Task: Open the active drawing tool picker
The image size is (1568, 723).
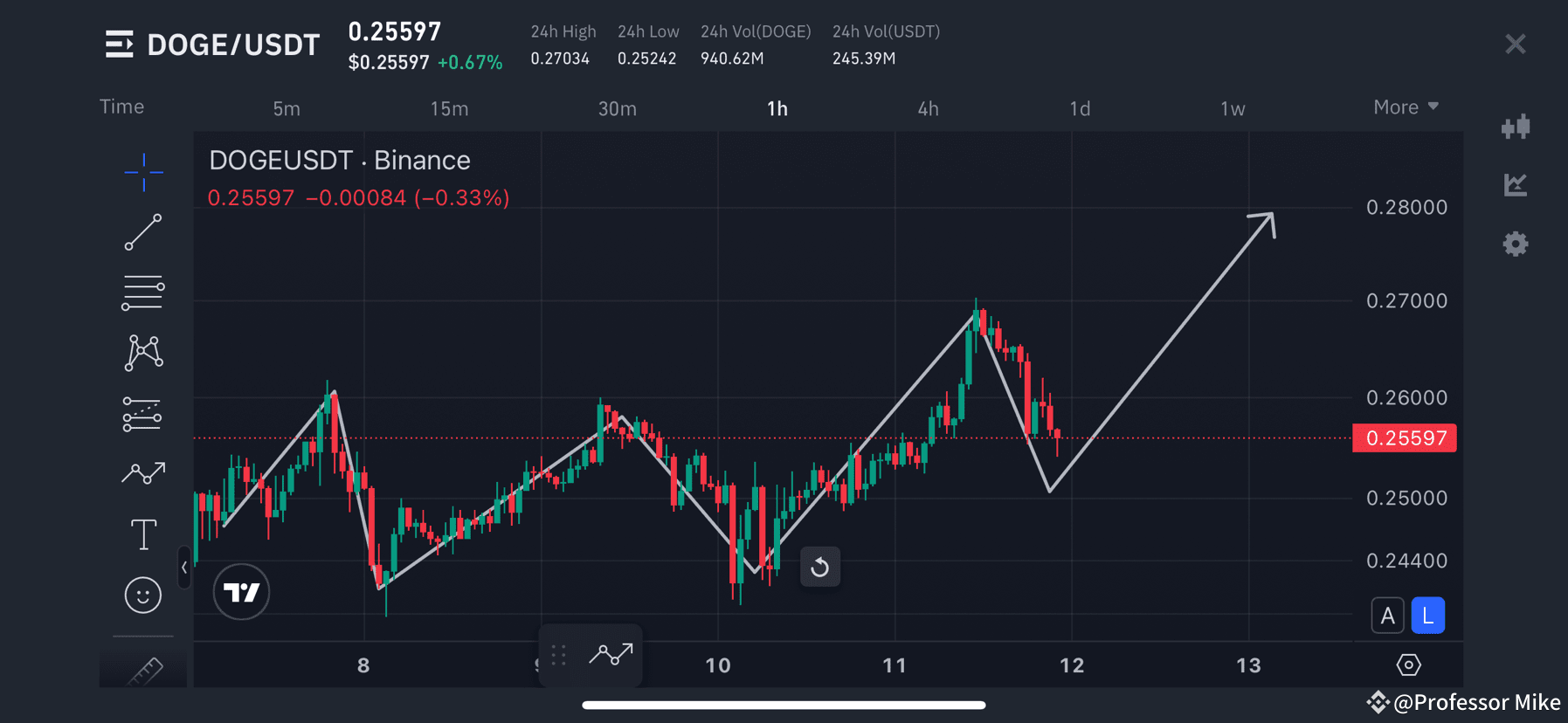Action: coord(611,655)
